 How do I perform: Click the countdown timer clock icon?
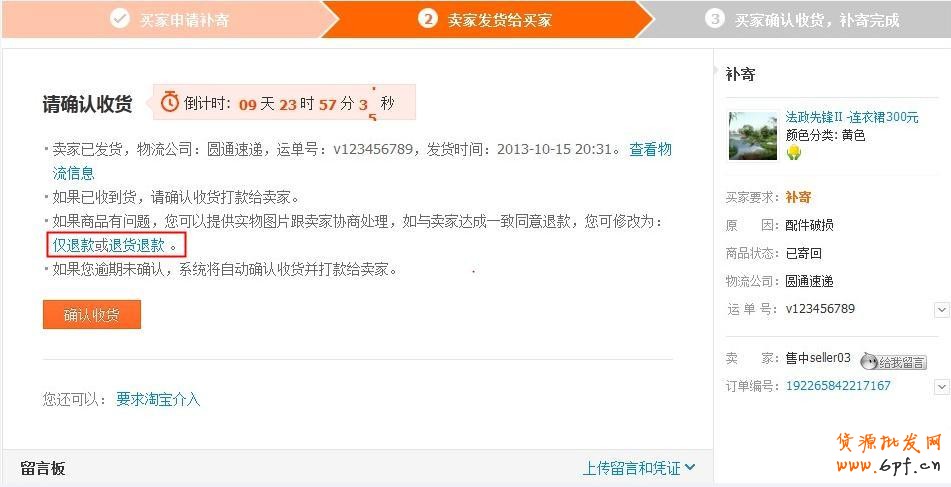click(170, 102)
